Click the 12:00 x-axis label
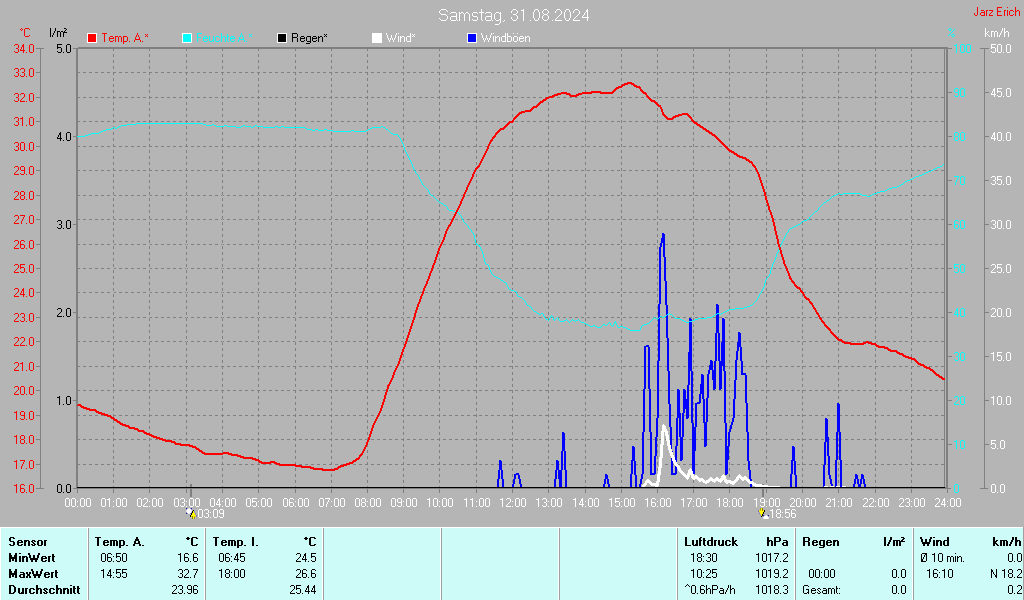 point(513,503)
